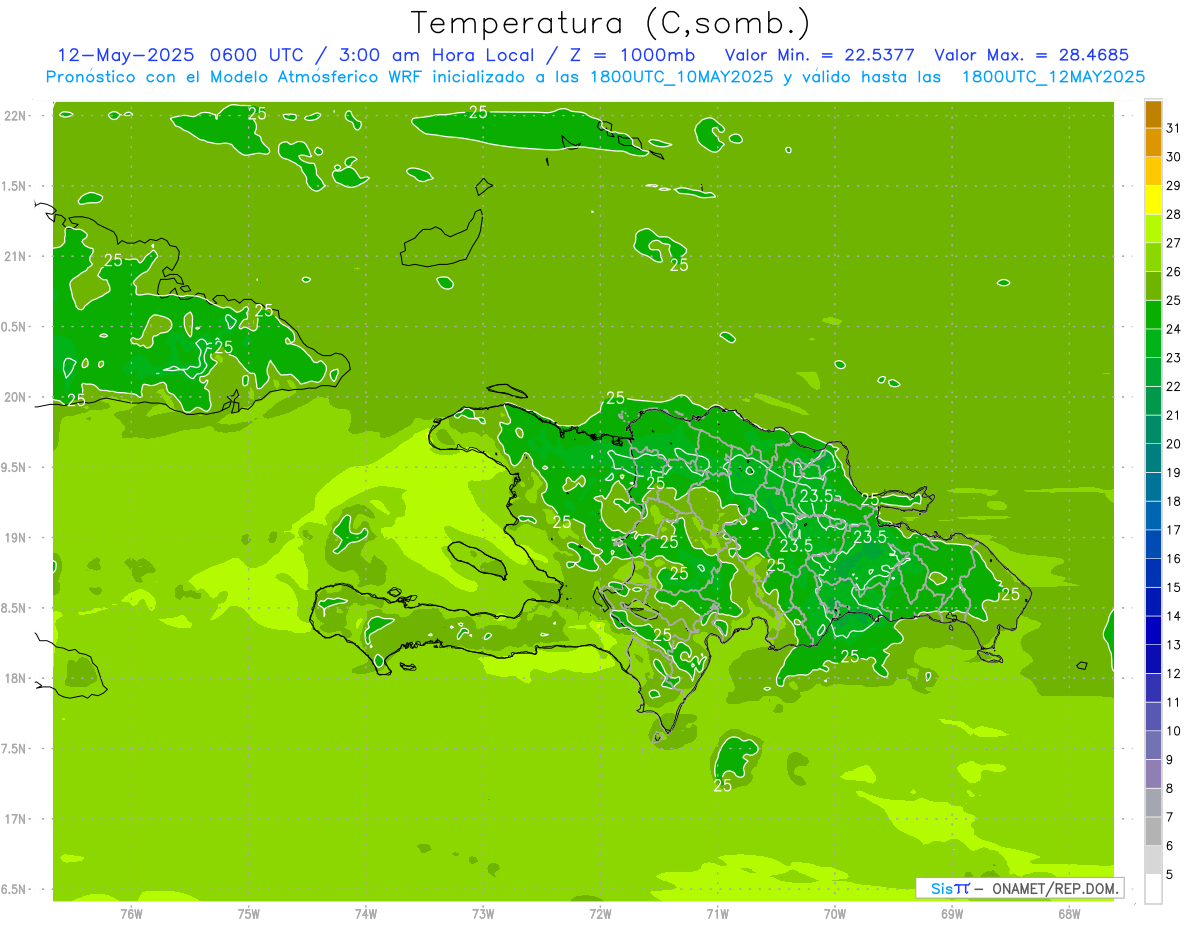
Task: Pick the purple swatch between 8 and 9
Action: (x=1153, y=774)
